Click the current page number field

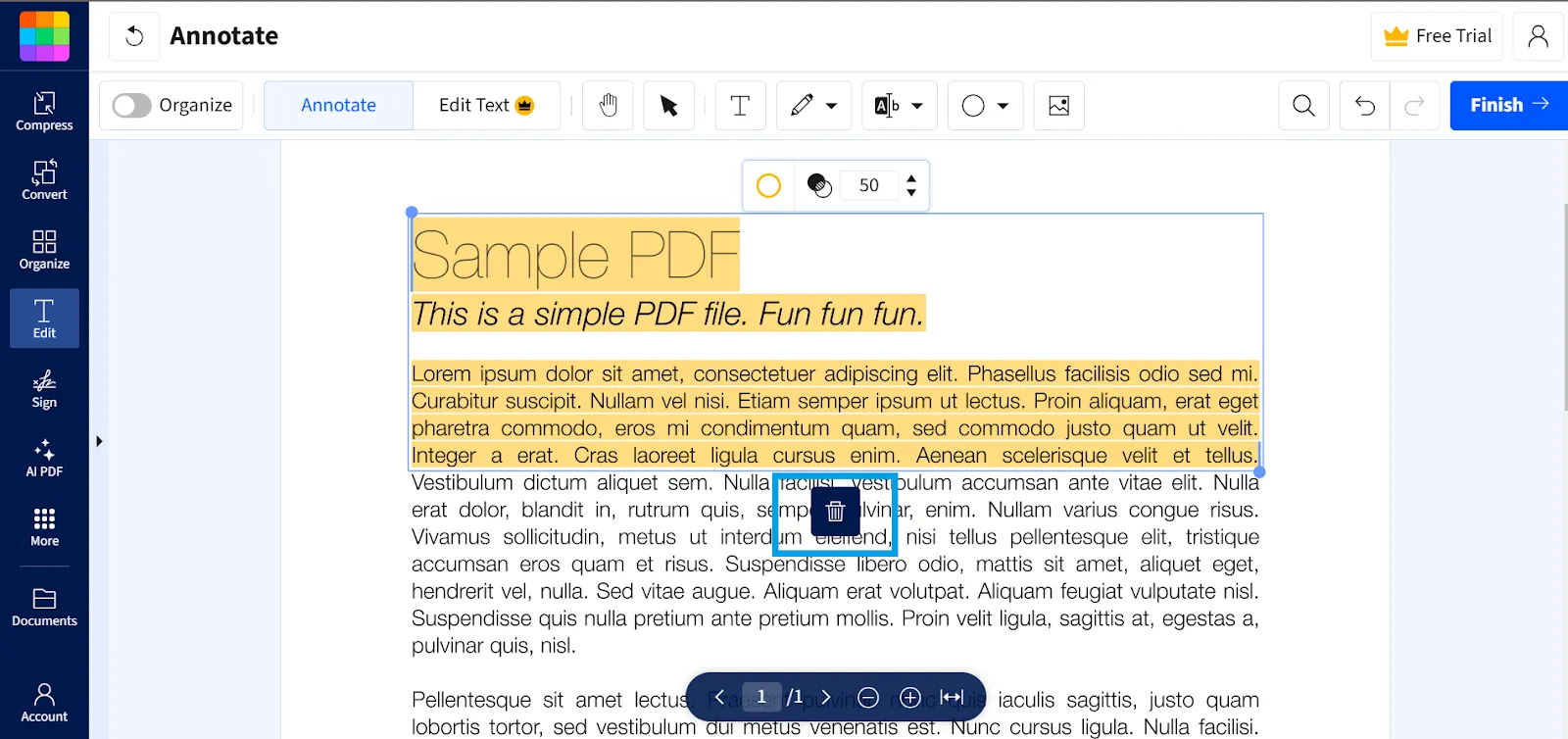point(761,697)
